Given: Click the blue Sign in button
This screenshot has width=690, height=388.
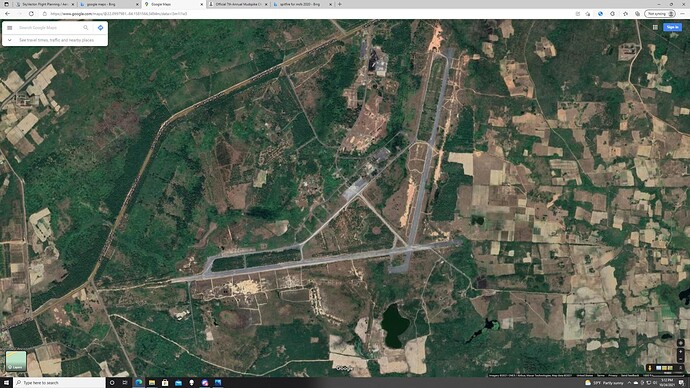Looking at the screenshot, I should coord(672,27).
